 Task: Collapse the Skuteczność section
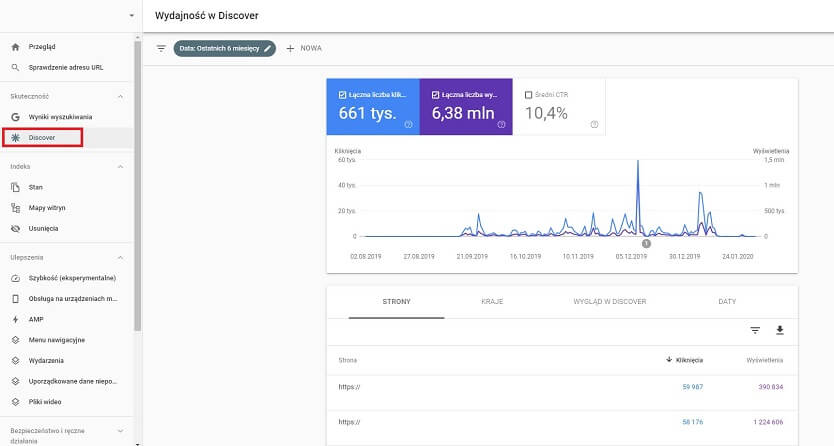pos(120,96)
